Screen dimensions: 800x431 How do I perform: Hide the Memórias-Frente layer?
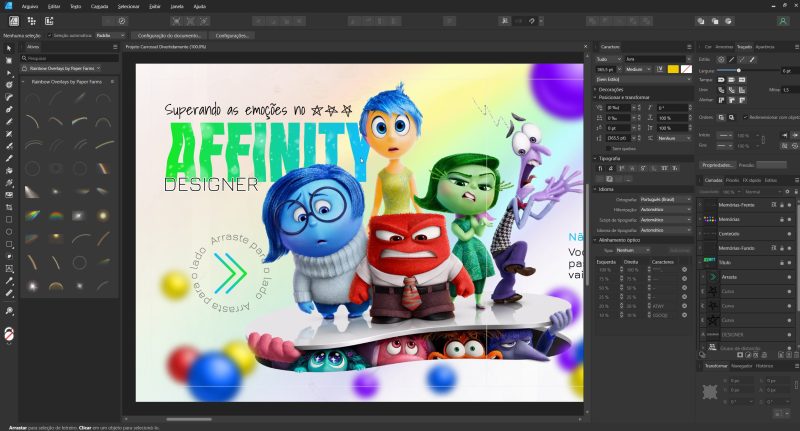pos(789,205)
